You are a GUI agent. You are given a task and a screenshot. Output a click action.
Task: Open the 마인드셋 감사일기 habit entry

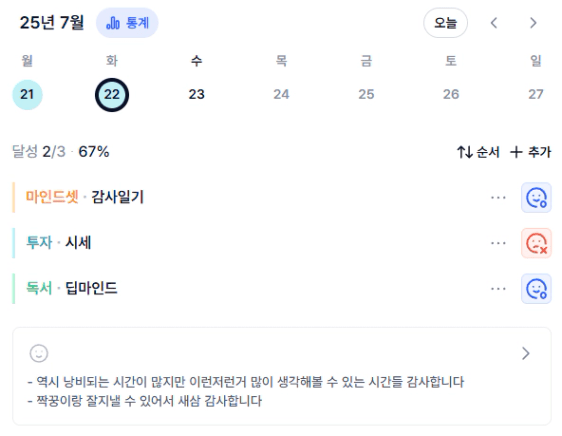[x=85, y=197]
